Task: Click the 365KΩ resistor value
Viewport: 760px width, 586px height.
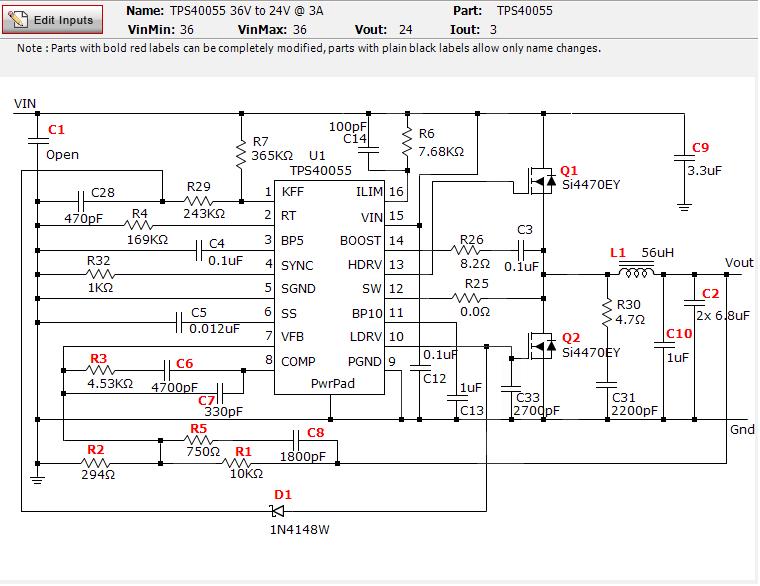Action: click(272, 156)
